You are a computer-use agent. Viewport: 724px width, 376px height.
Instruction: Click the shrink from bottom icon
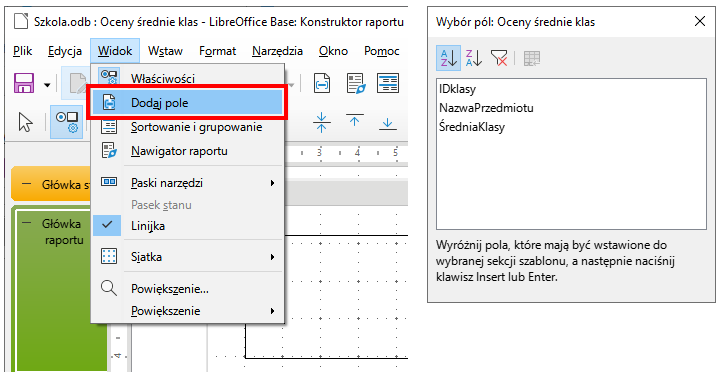(388, 123)
